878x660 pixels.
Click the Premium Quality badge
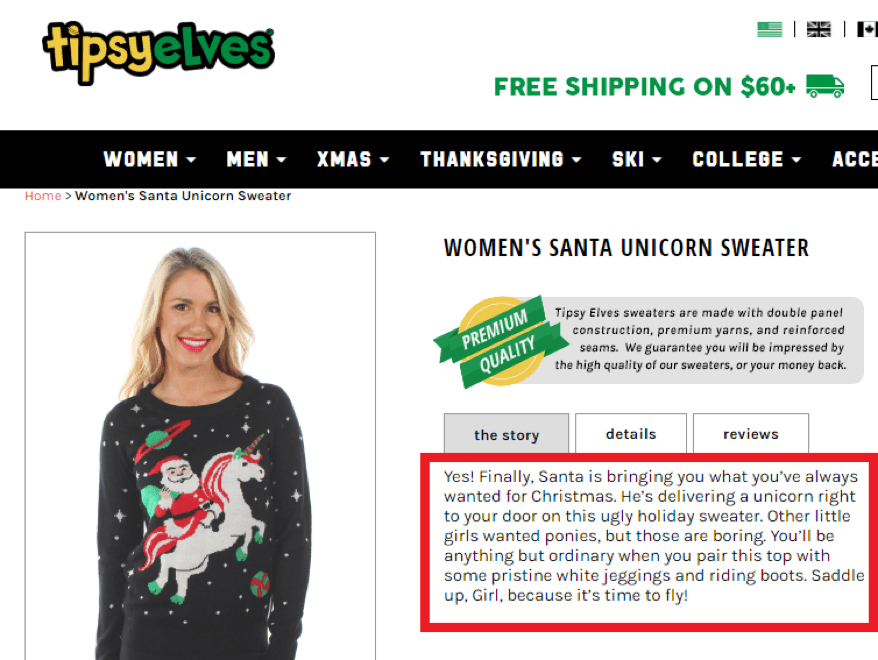tap(501, 341)
